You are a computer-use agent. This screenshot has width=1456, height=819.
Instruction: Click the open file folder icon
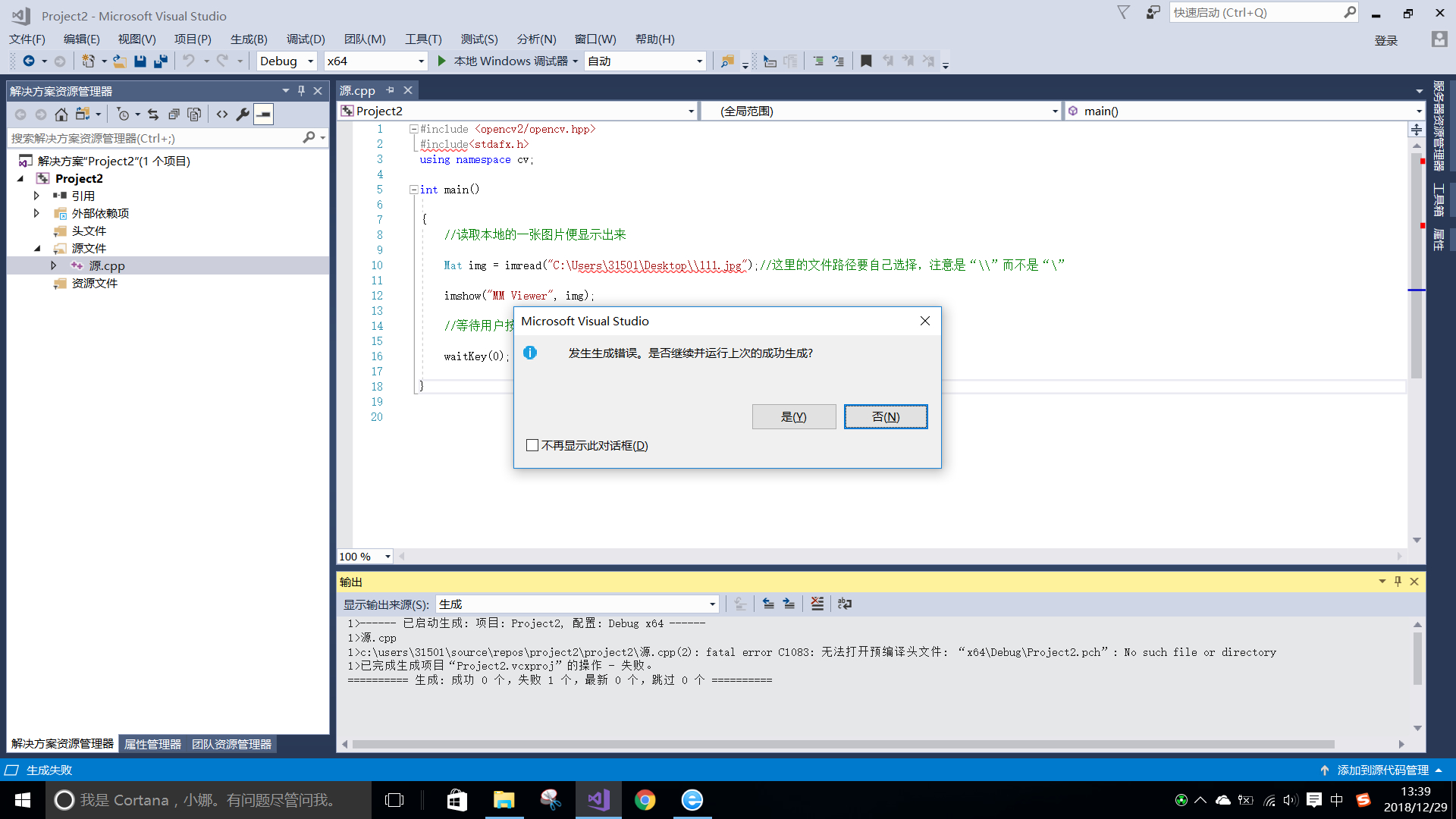119,61
